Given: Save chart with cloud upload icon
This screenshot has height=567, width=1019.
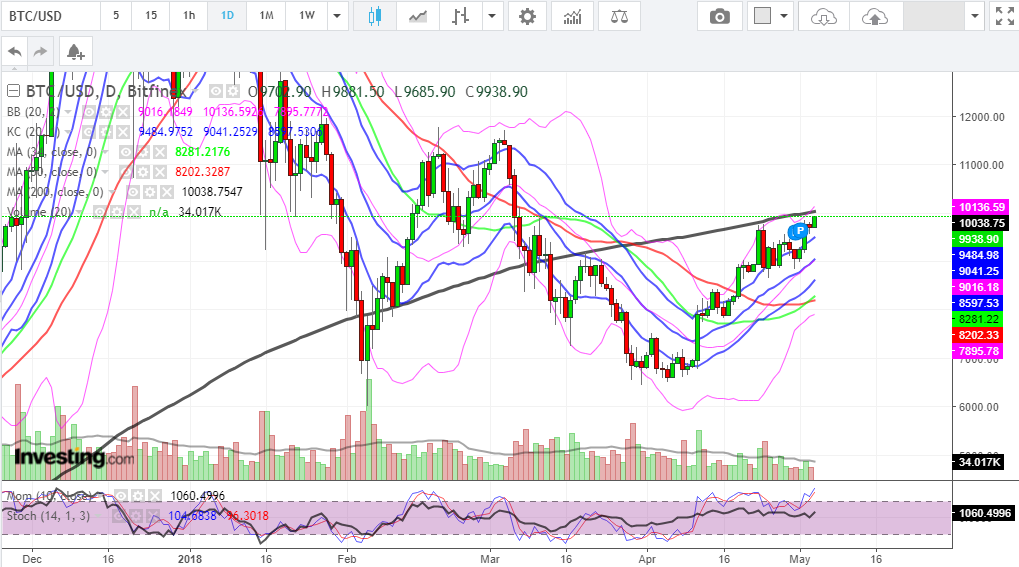Looking at the screenshot, I should tap(874, 16).
